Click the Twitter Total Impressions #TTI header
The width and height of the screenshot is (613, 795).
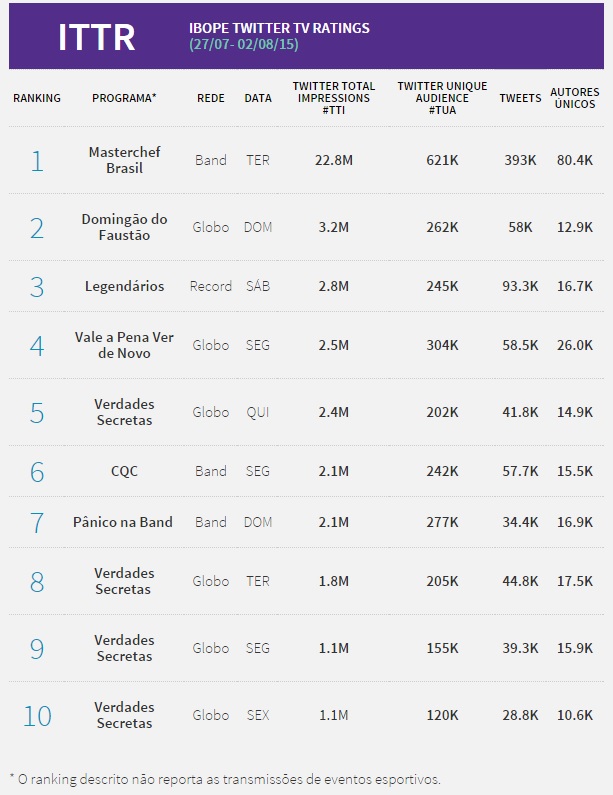click(x=334, y=98)
